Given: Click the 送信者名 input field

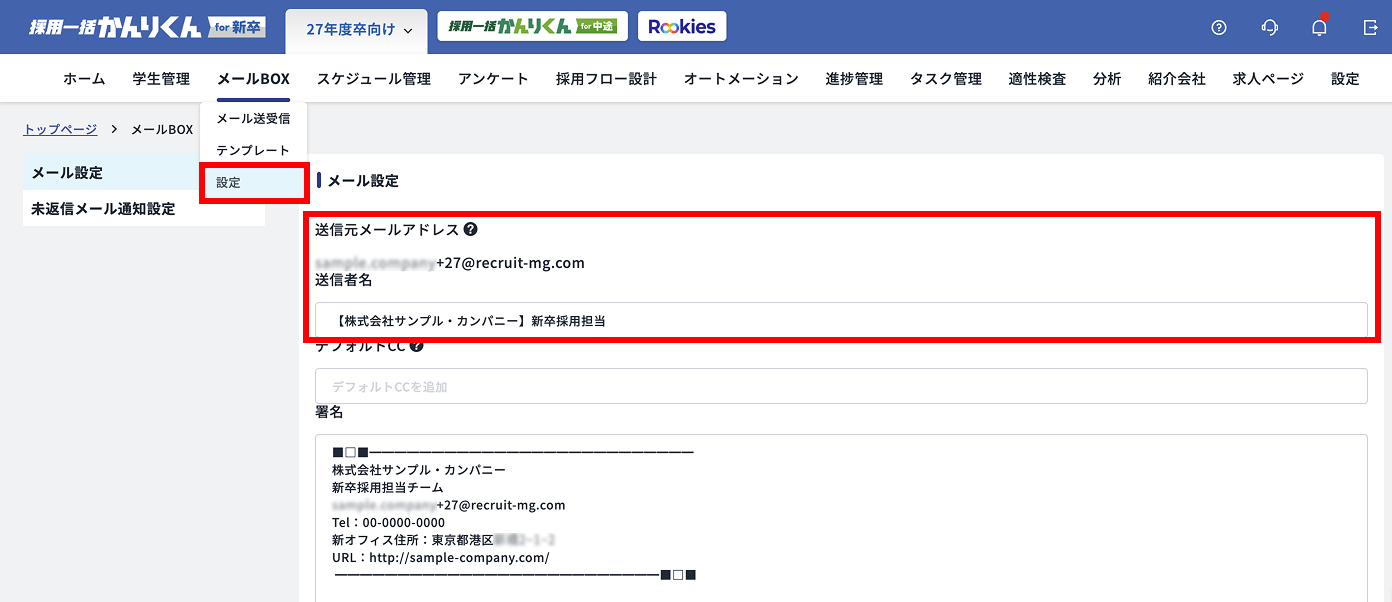Looking at the screenshot, I should [x=840, y=321].
